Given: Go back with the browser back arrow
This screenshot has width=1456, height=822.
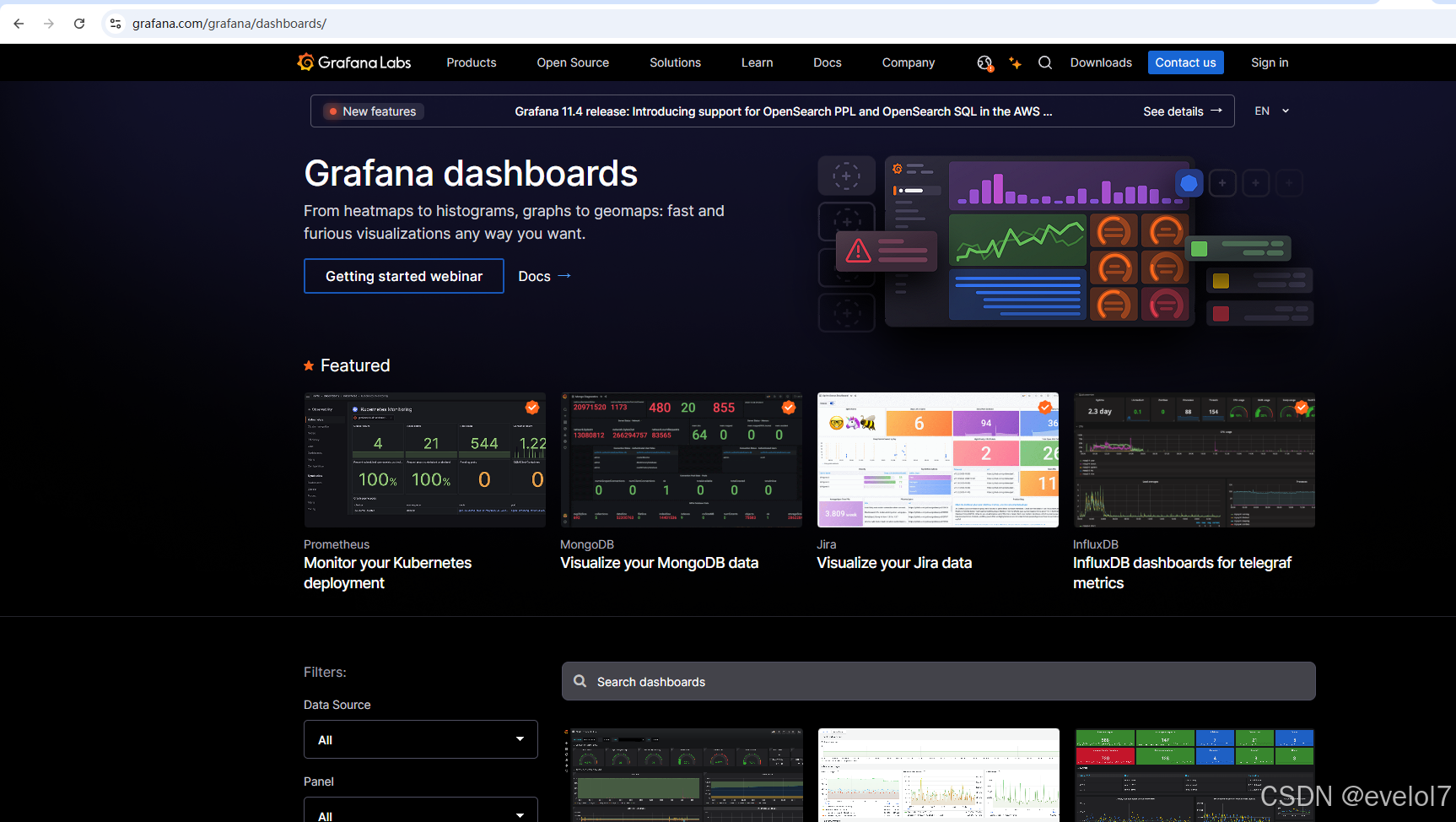Looking at the screenshot, I should click(x=19, y=24).
